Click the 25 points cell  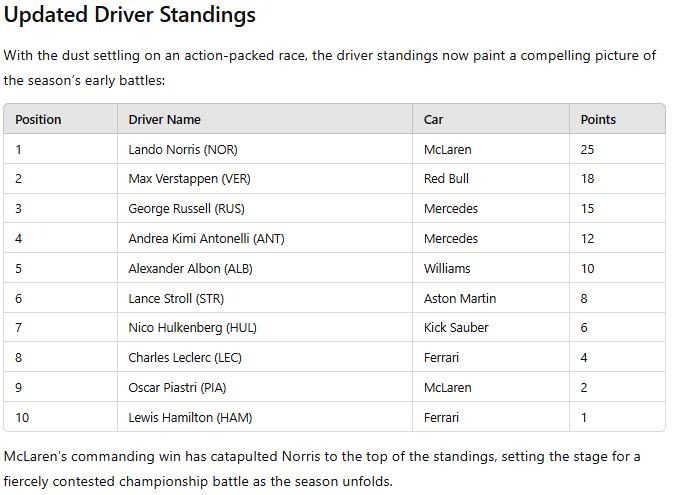point(587,149)
